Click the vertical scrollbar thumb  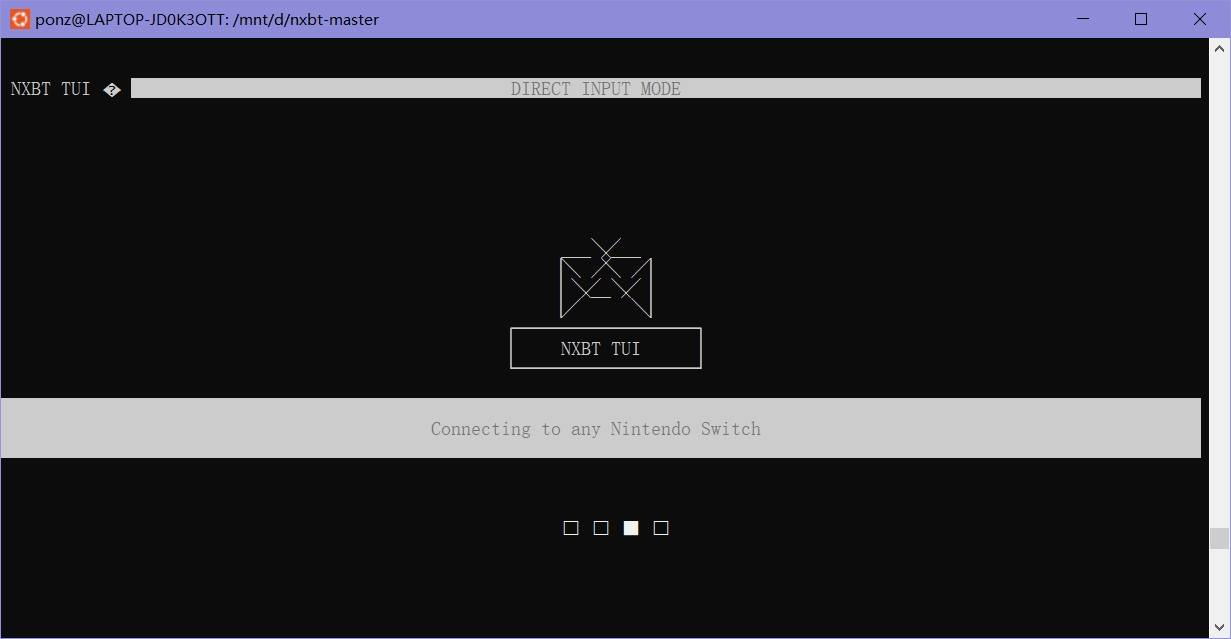(x=1219, y=539)
